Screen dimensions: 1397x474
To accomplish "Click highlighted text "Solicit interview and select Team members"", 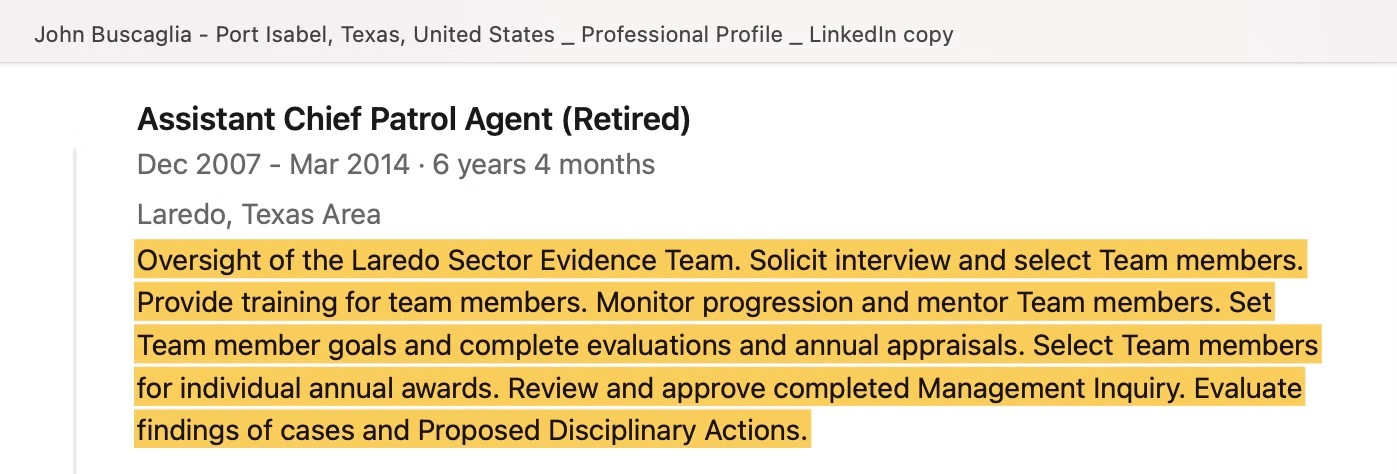I will 1023,260.
